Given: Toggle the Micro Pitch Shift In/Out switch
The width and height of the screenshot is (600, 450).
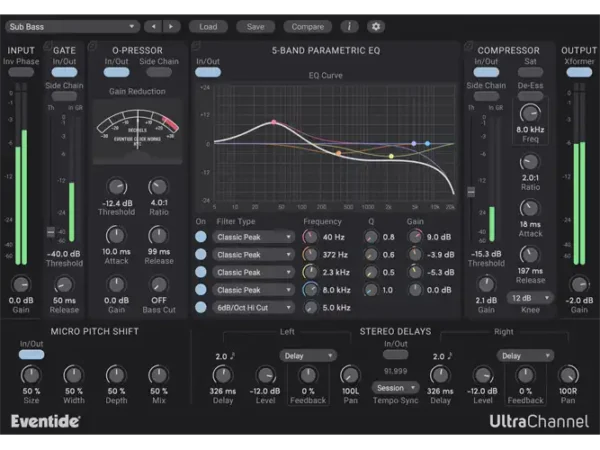Looking at the screenshot, I should coord(31,355).
